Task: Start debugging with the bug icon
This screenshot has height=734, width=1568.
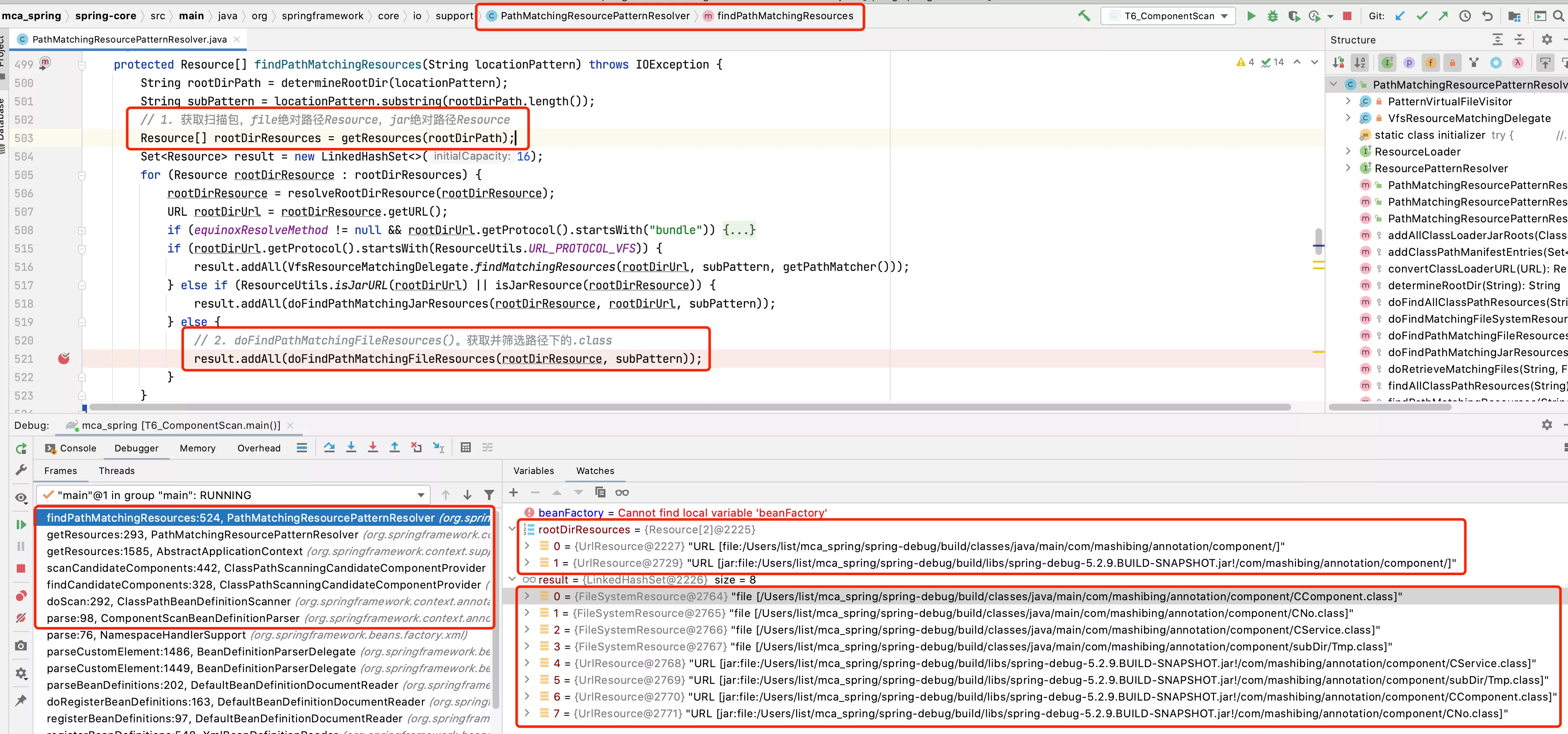Action: (x=1272, y=16)
